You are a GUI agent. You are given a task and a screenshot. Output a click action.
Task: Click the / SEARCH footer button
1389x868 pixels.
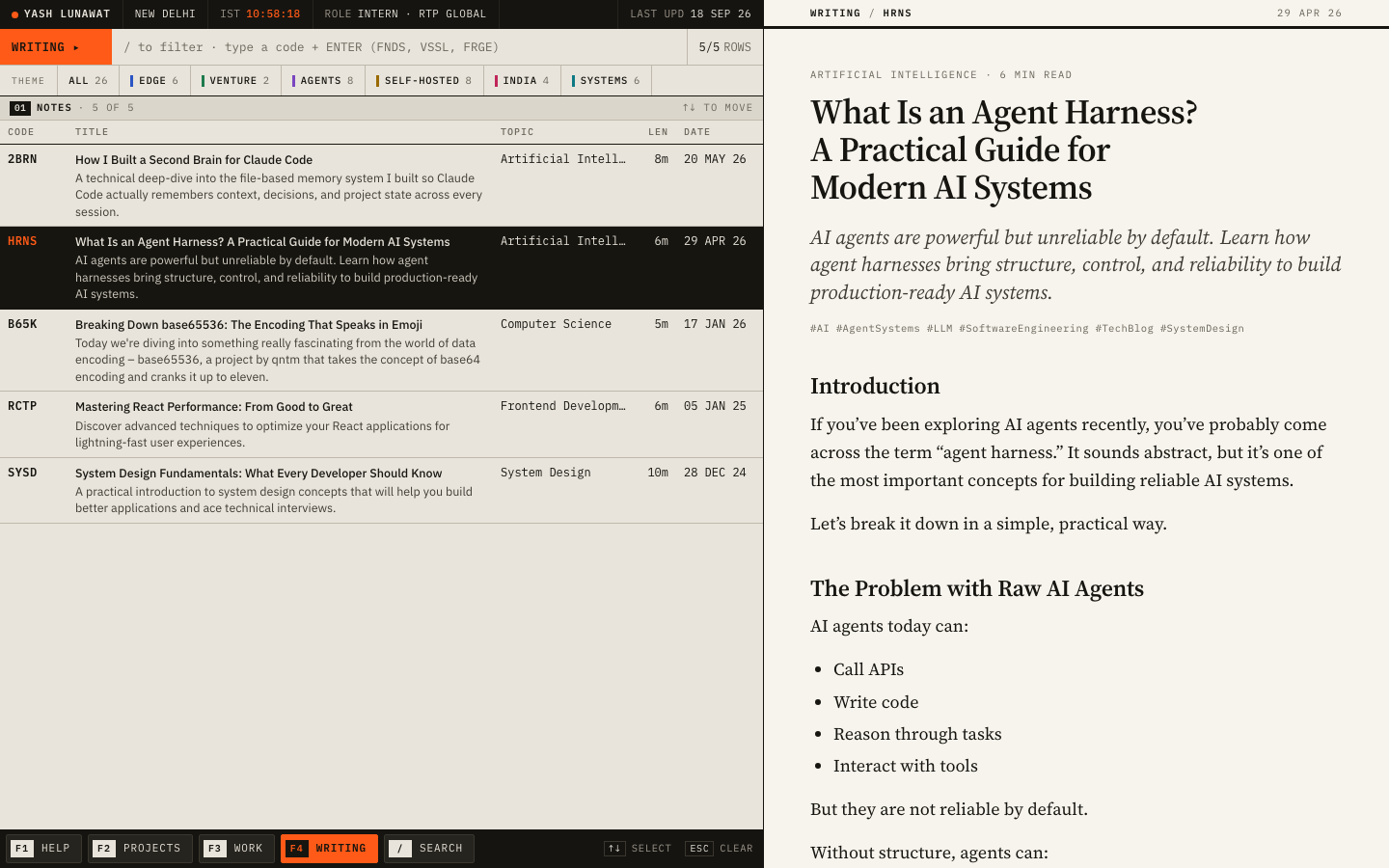pyautogui.click(x=429, y=849)
